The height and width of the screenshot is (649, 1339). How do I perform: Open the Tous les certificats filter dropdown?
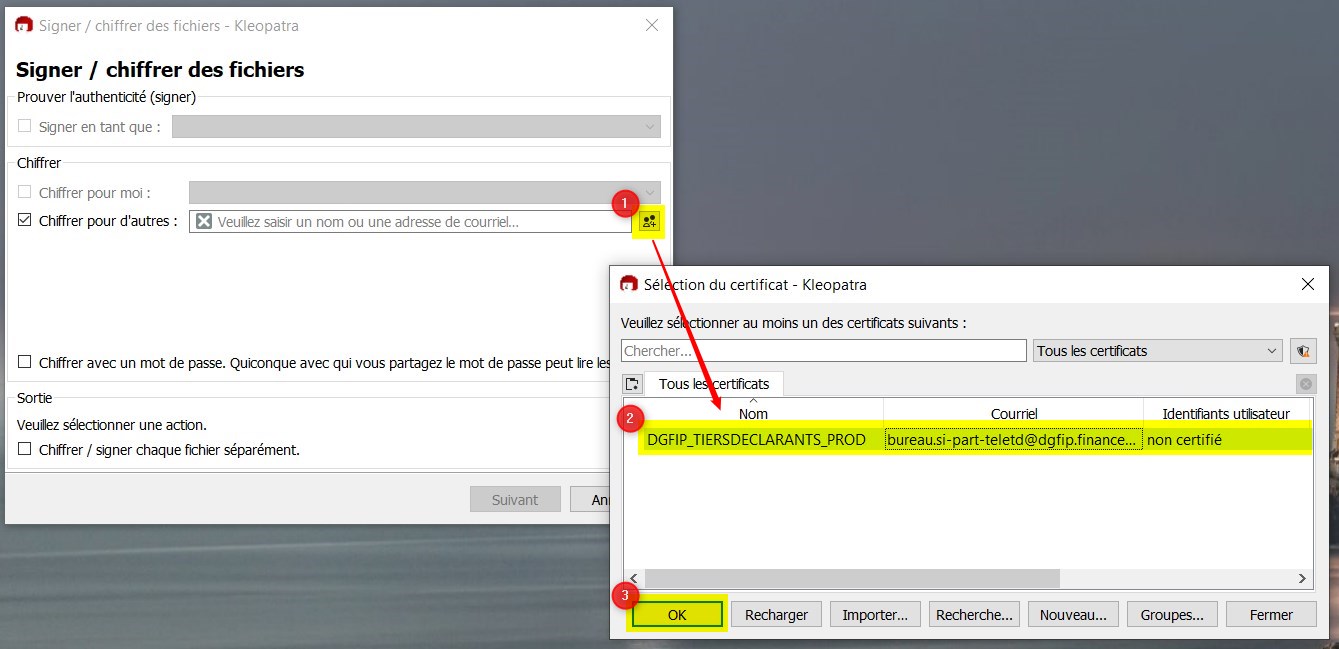pyautogui.click(x=1158, y=351)
